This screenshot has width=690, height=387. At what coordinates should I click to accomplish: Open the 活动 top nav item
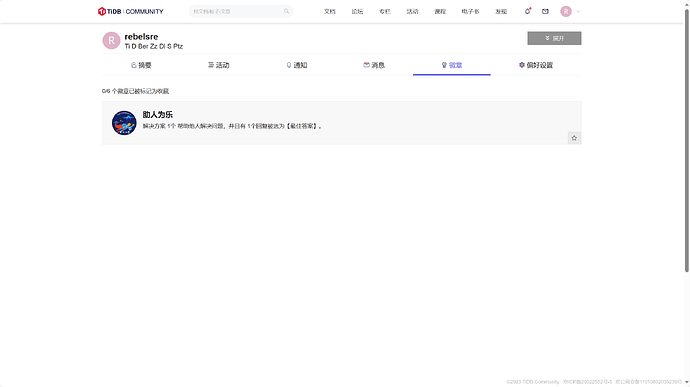412,11
